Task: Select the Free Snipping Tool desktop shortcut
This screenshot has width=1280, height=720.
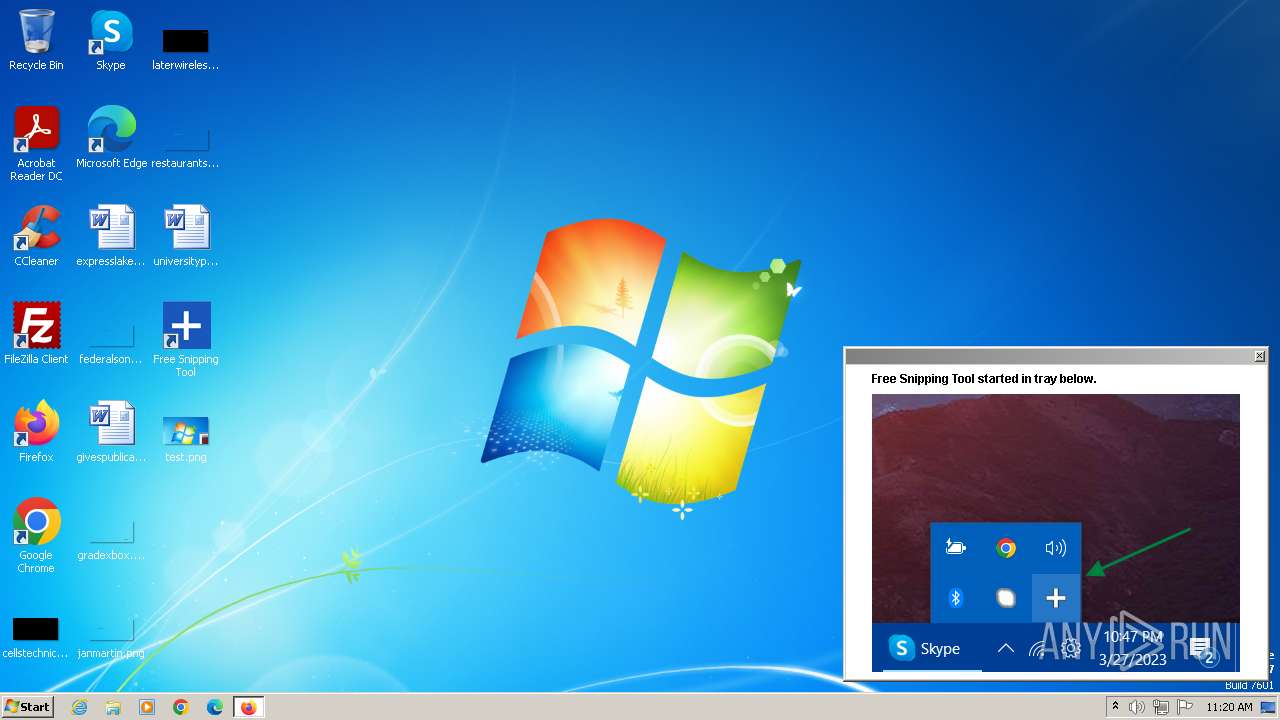Action: [x=186, y=340]
